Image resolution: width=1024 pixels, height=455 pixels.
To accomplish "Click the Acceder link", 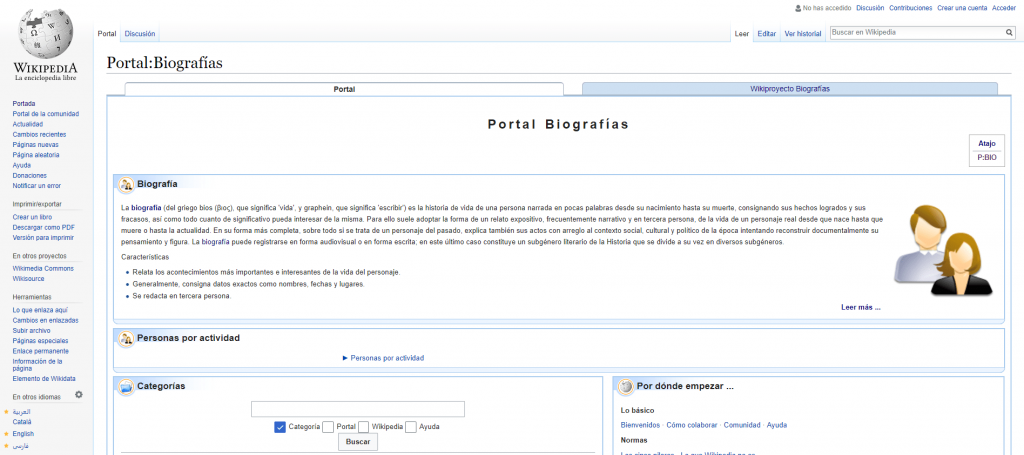I will pos(1004,8).
